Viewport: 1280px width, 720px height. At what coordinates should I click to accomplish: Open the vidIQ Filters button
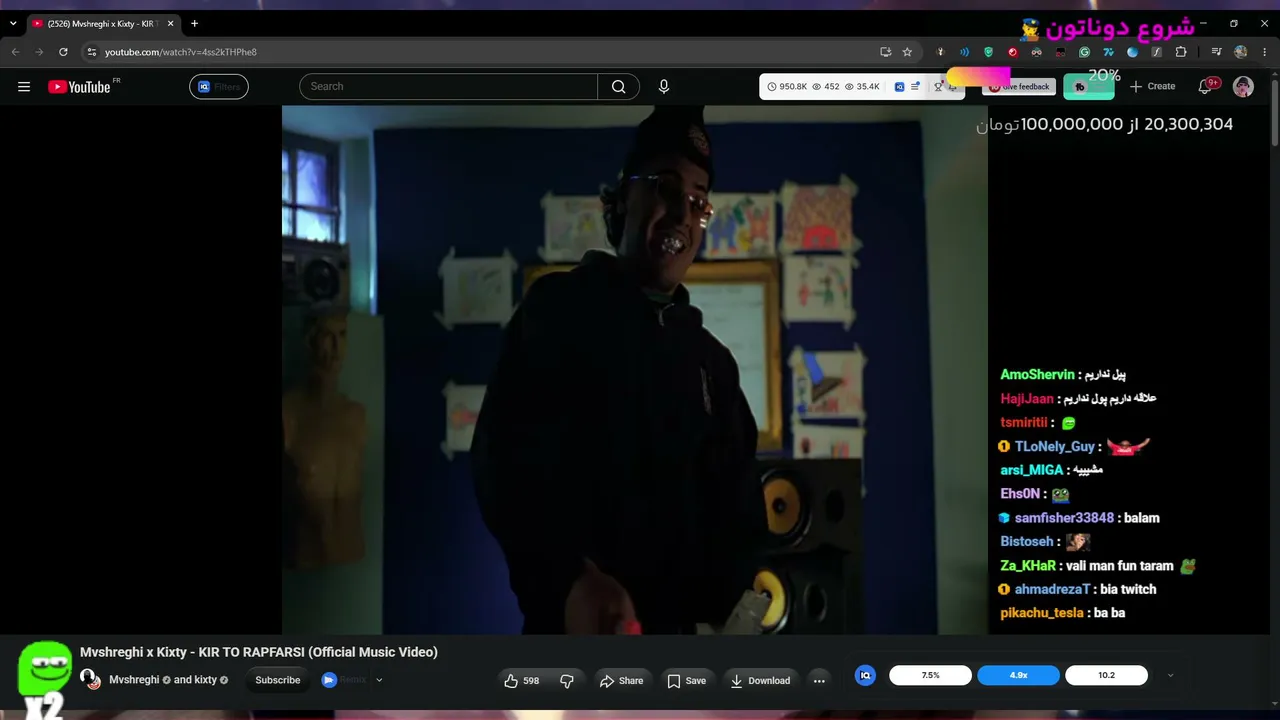pyautogui.click(x=219, y=87)
